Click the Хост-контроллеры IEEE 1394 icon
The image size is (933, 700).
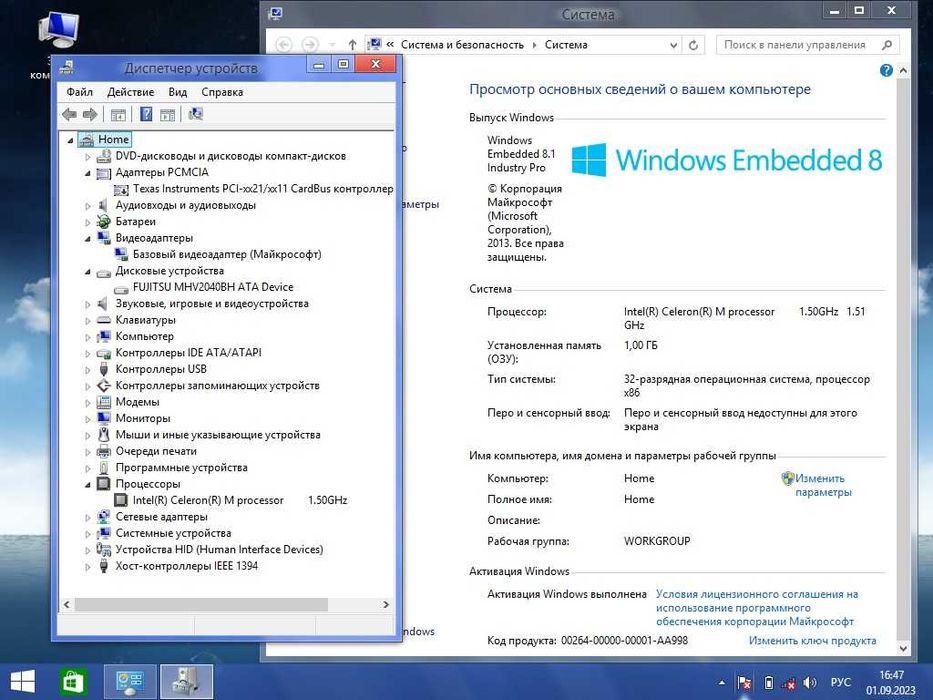coord(104,565)
